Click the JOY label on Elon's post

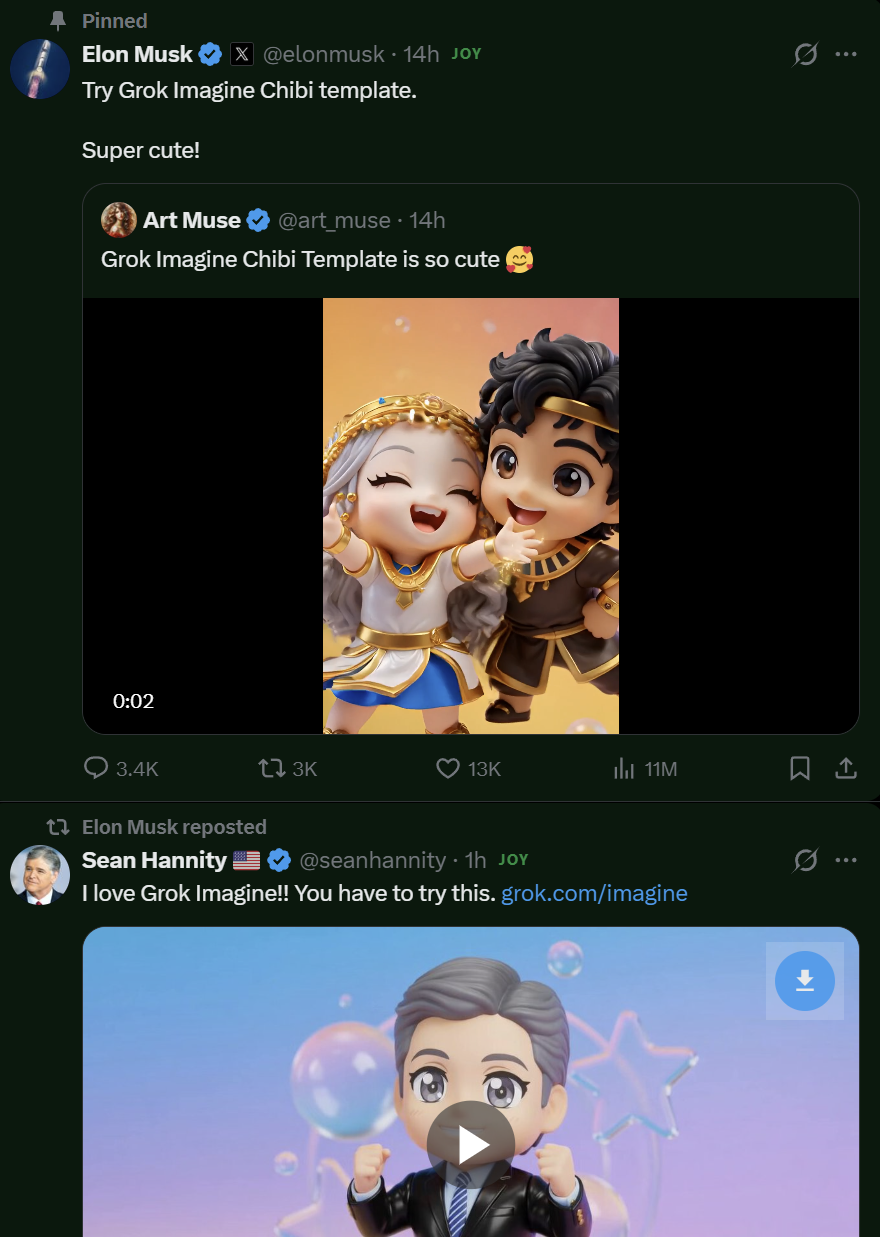tap(466, 54)
